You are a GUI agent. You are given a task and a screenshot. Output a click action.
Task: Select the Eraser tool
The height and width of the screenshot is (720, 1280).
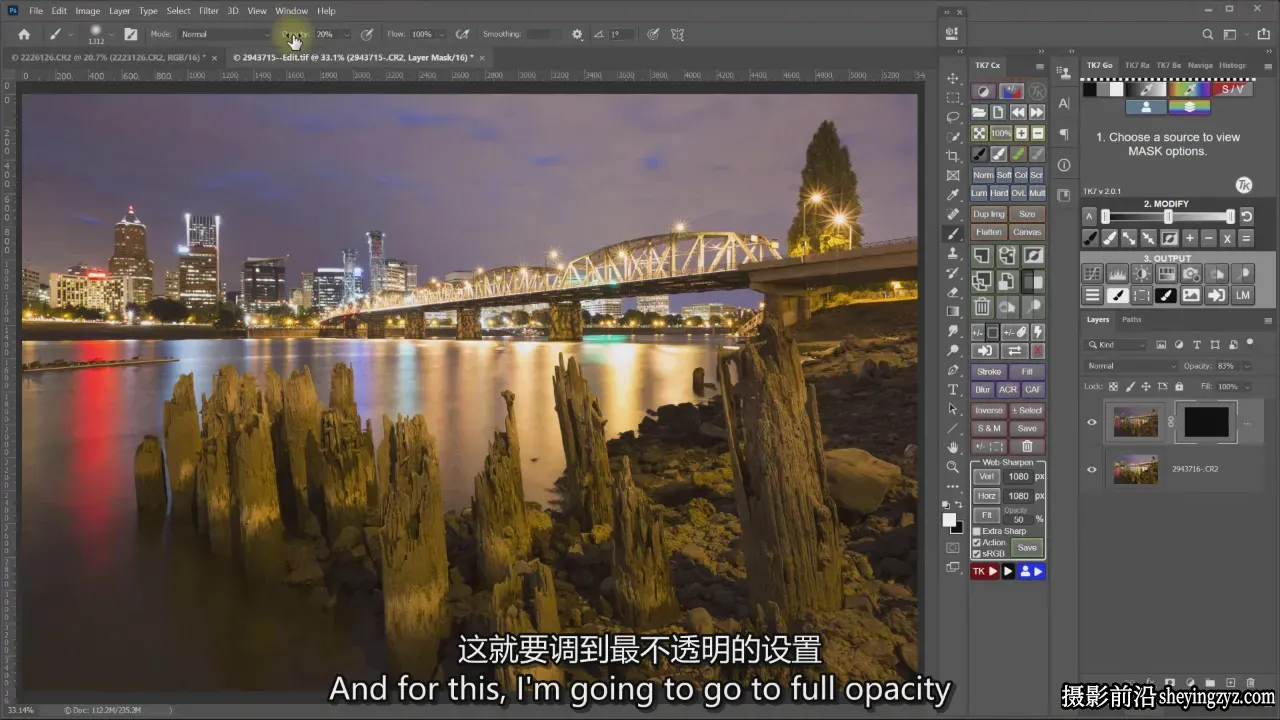click(953, 292)
